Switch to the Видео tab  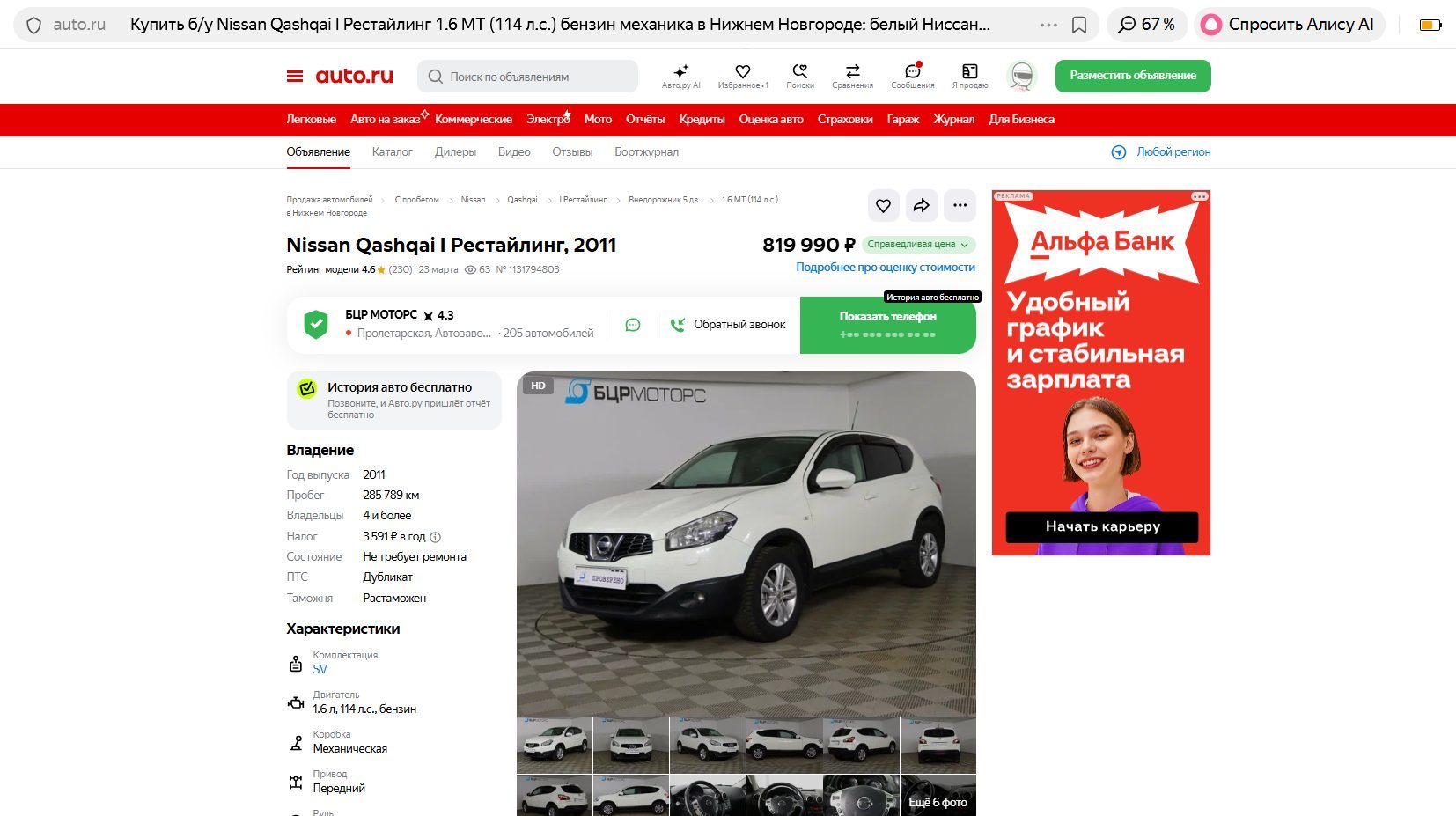514,152
